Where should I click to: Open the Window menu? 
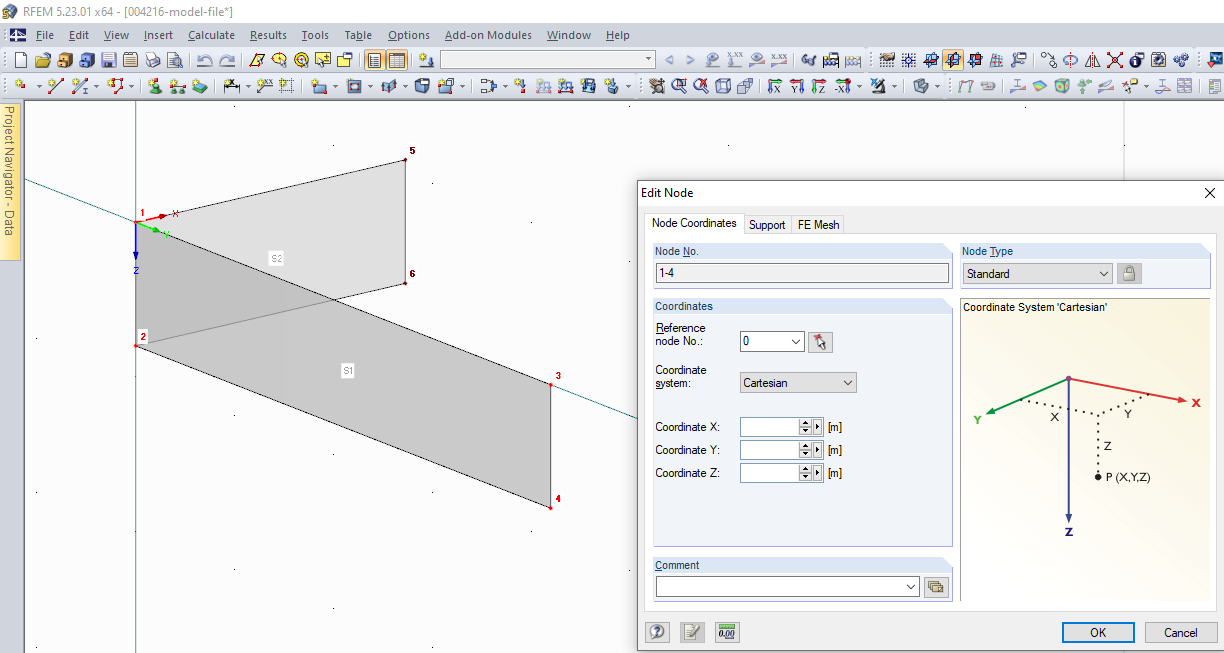tap(569, 35)
